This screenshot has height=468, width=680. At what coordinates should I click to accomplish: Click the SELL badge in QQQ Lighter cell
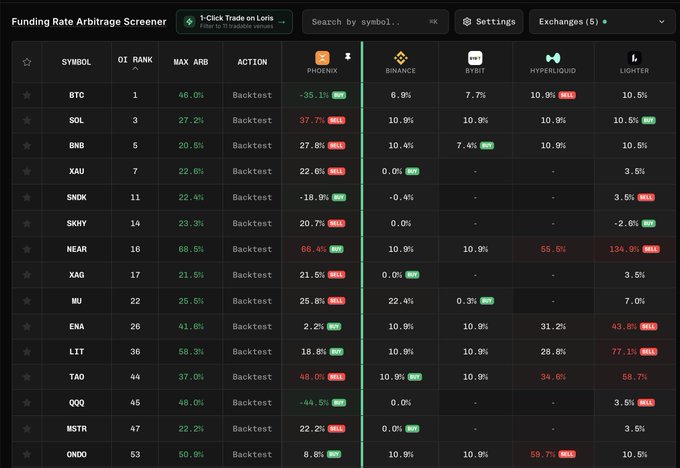click(x=646, y=403)
